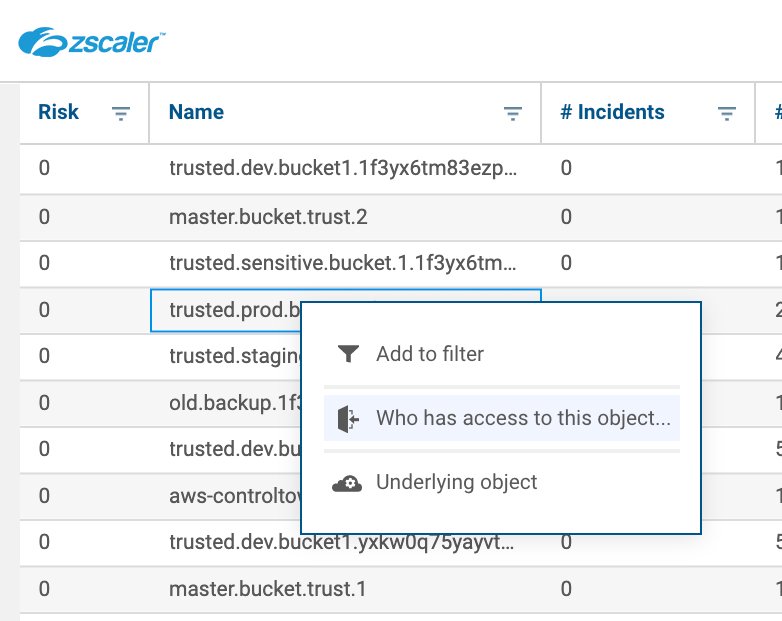The image size is (782, 621).
Task: Select trusted.sensitive.bucket.1 name cell
Action: [x=344, y=263]
